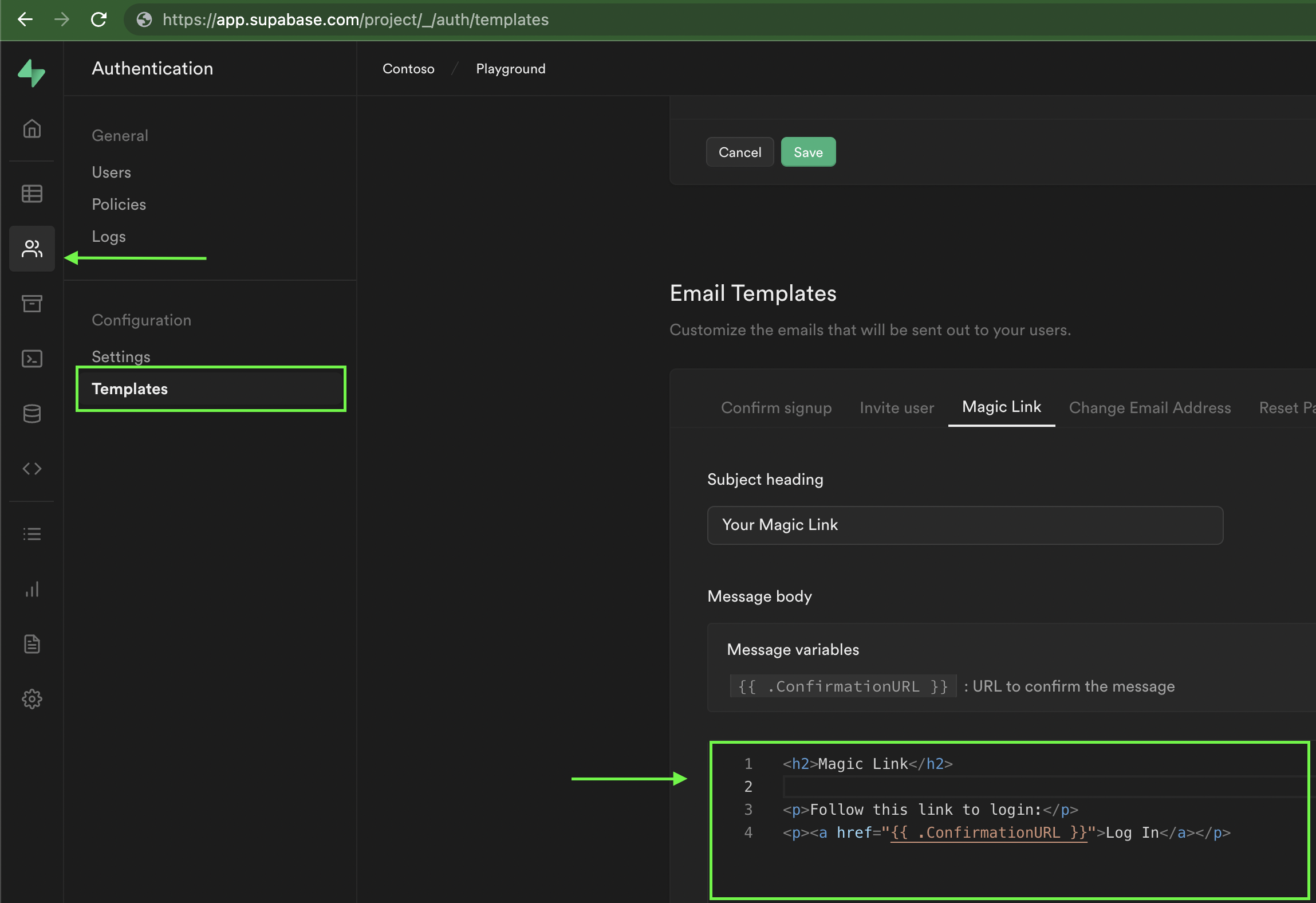
Task: Click the Subject heading input field
Action: (x=965, y=524)
